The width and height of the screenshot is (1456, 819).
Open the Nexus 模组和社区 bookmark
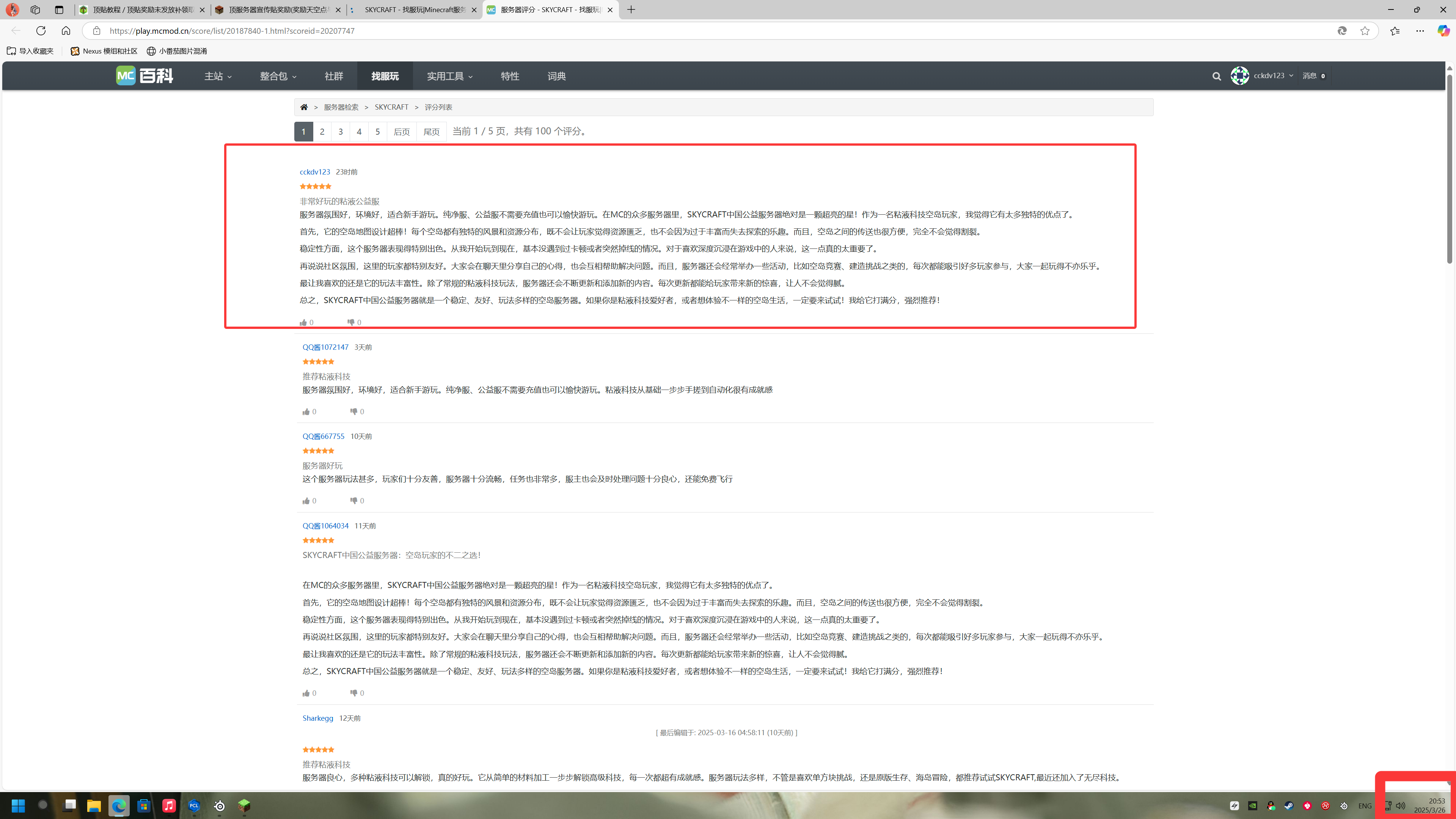pyautogui.click(x=104, y=51)
